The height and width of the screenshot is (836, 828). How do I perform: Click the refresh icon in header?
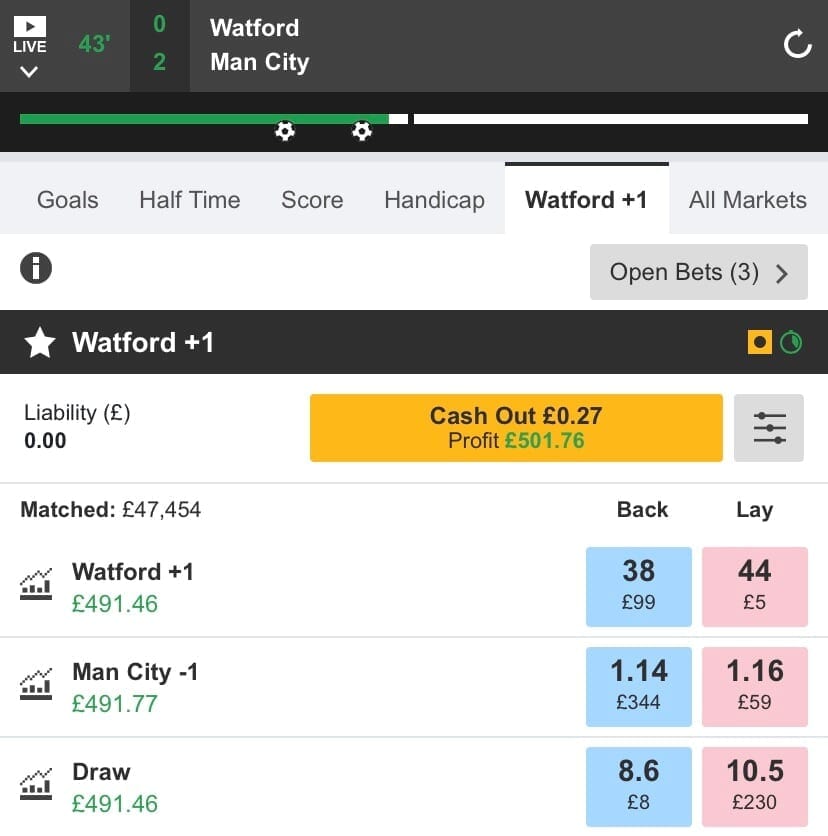click(x=797, y=44)
